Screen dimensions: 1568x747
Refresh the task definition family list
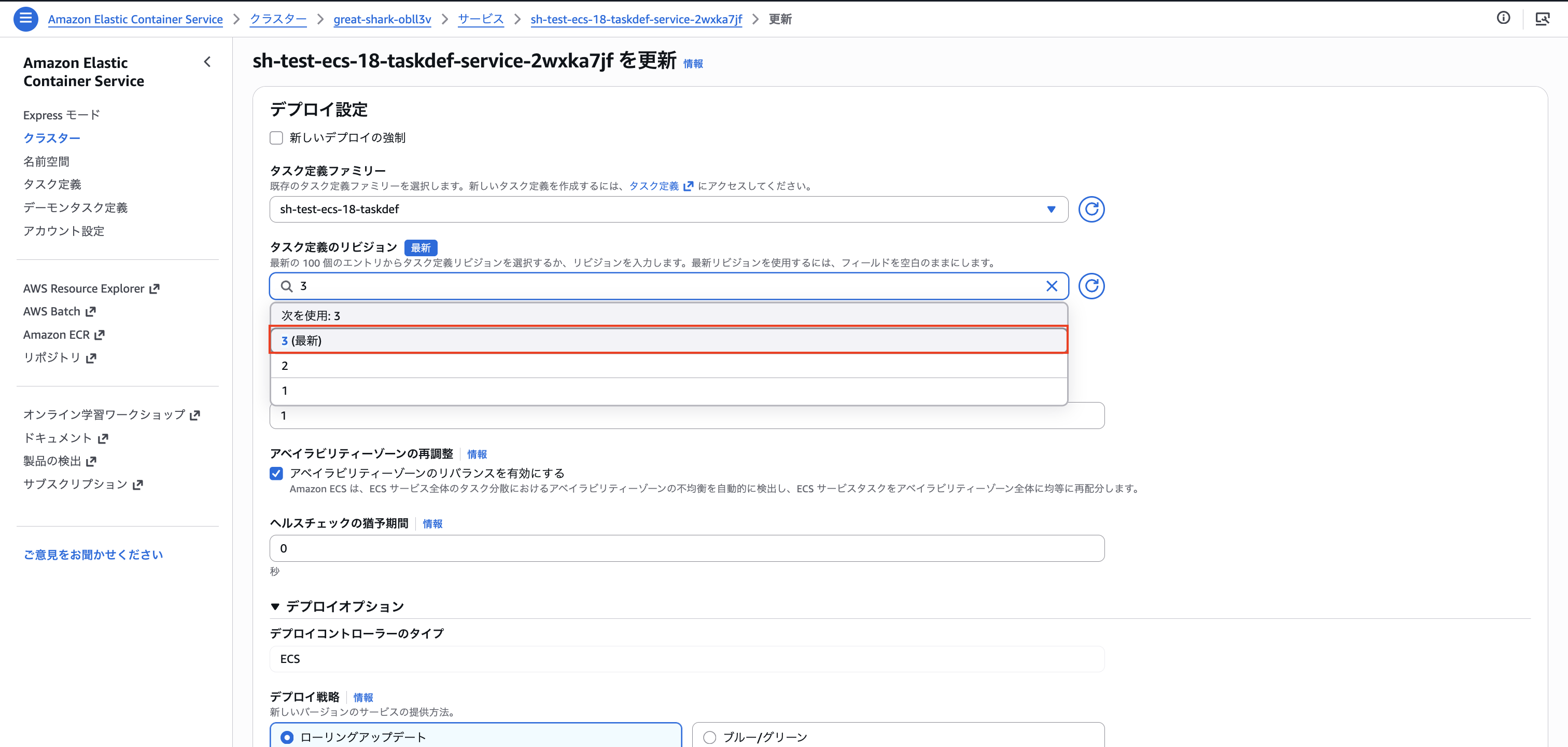pyautogui.click(x=1091, y=210)
